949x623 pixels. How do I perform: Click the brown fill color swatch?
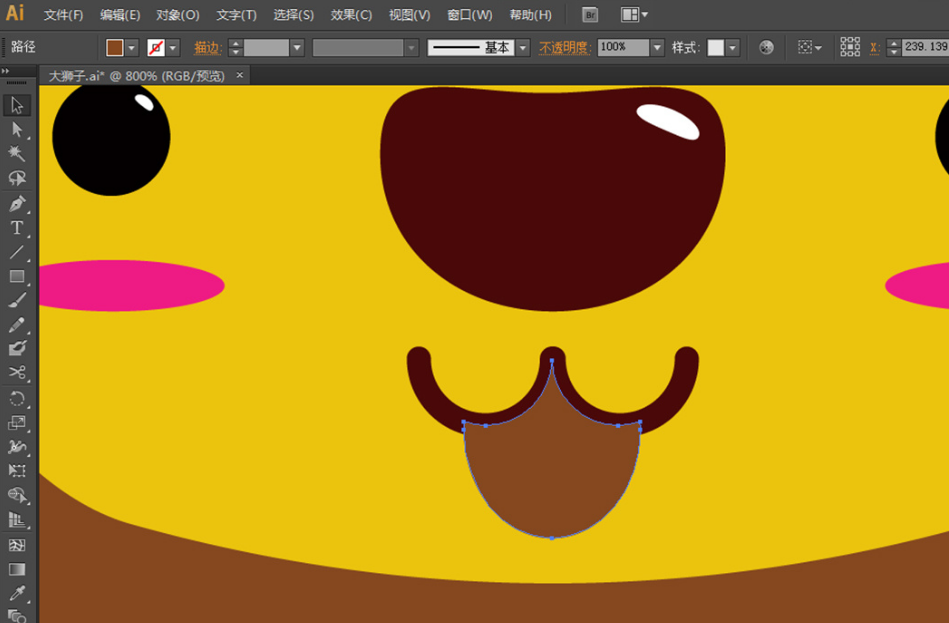115,48
